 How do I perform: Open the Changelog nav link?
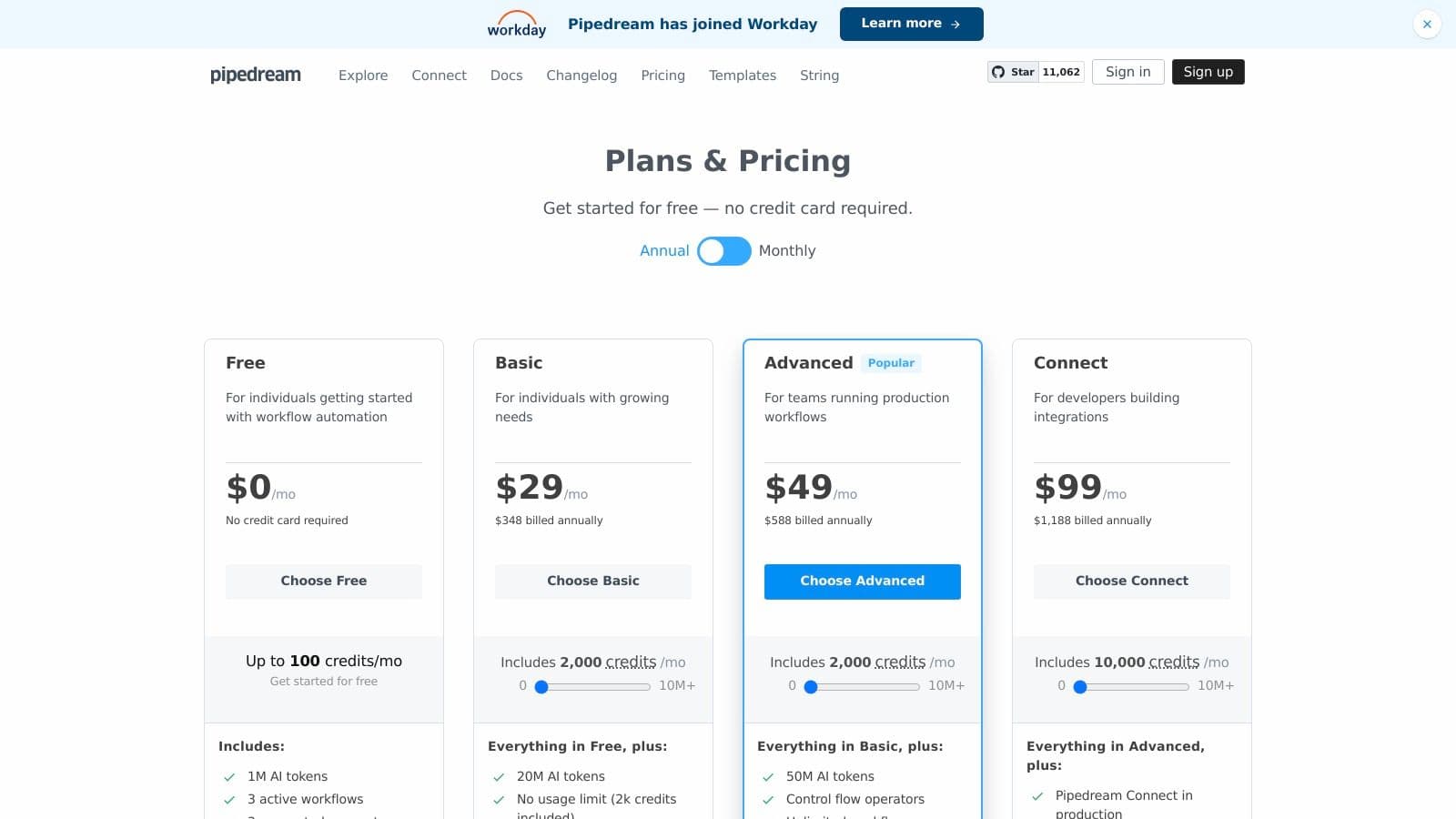tap(581, 76)
